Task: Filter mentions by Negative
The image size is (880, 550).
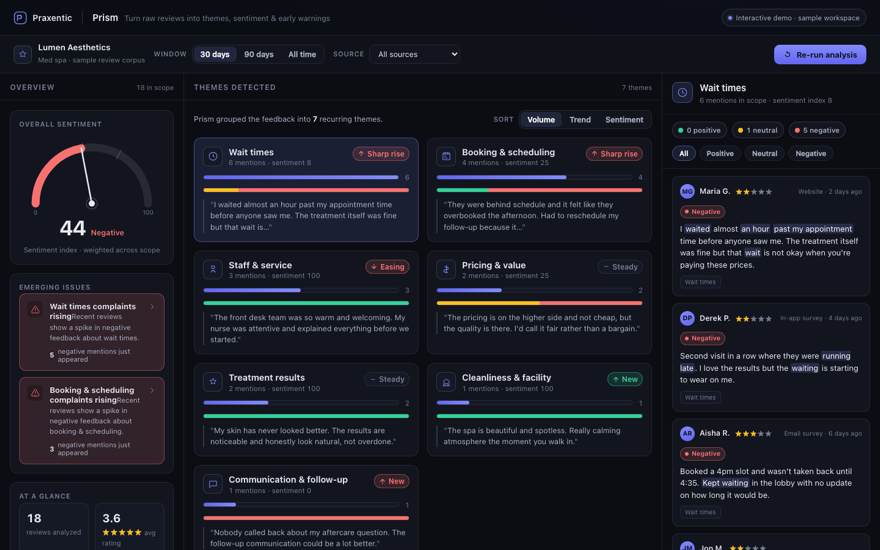Action: pyautogui.click(x=810, y=153)
